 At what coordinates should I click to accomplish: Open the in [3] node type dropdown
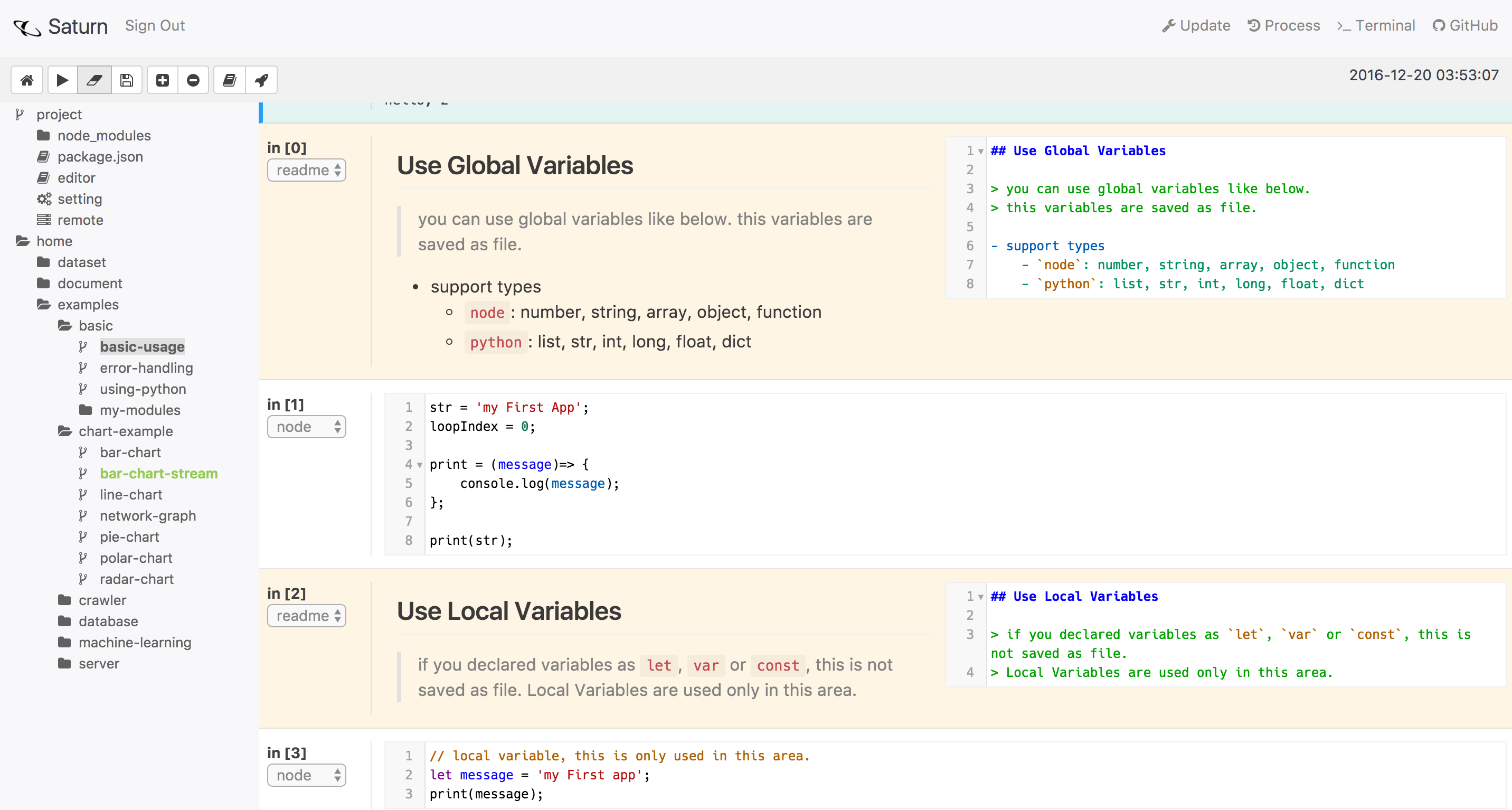click(x=306, y=775)
